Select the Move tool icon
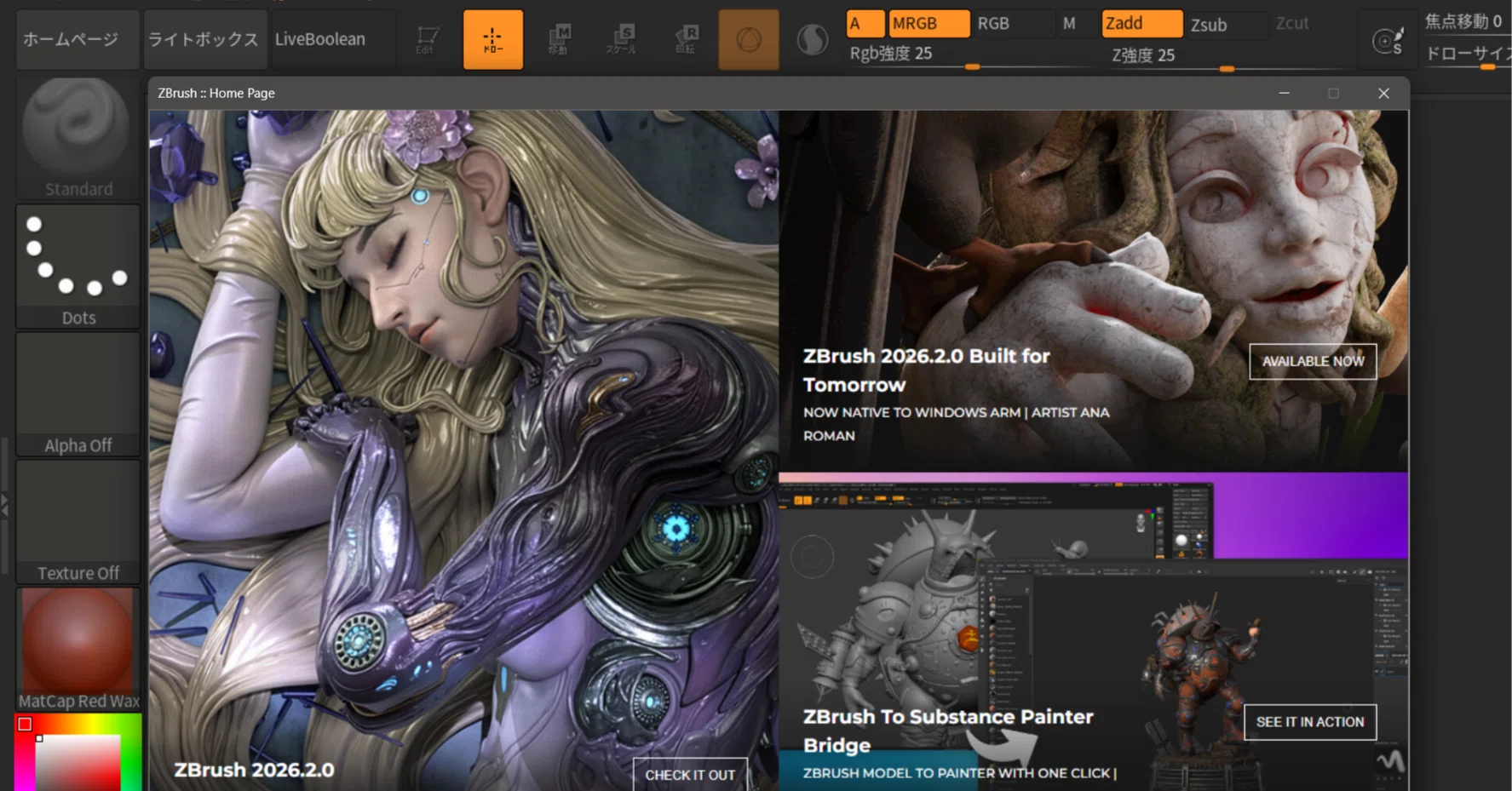The height and width of the screenshot is (791, 1512). point(558,39)
